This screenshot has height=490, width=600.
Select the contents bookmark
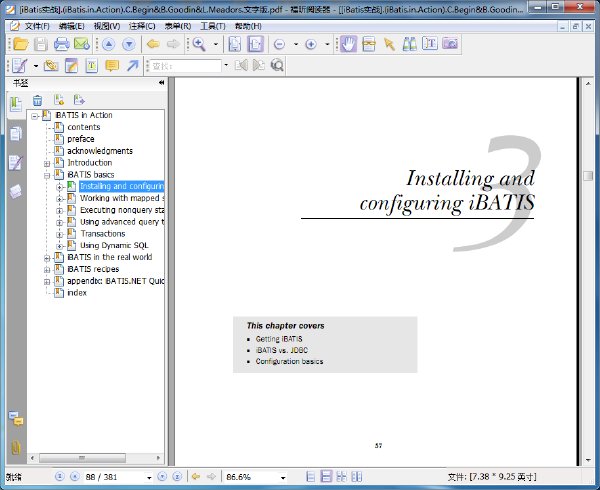84,127
